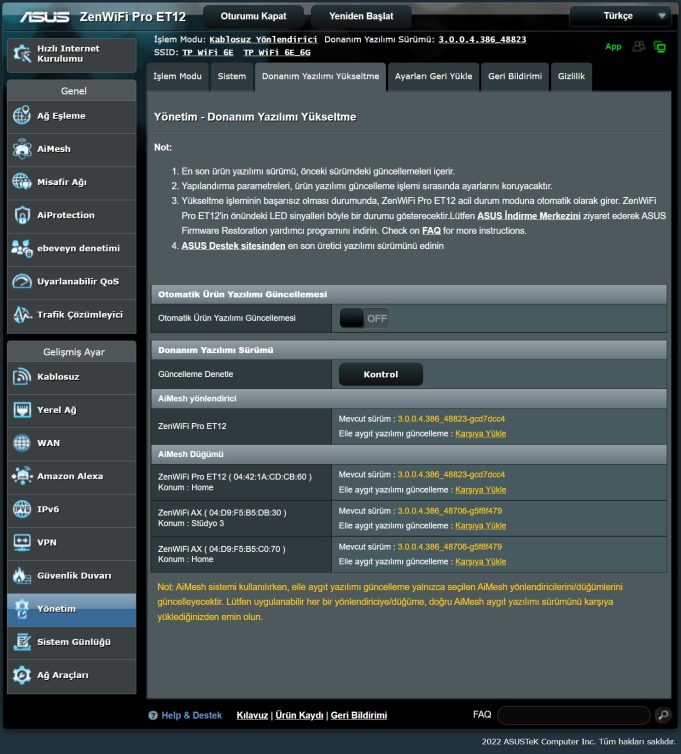The width and height of the screenshot is (681, 754).
Task: Click the VPN monitor icon
Action: 22,542
